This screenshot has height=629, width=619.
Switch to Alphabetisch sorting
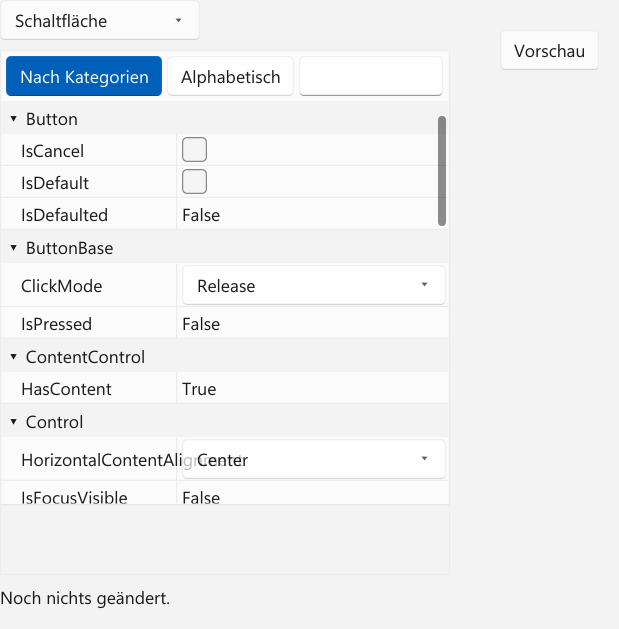[x=230, y=76]
